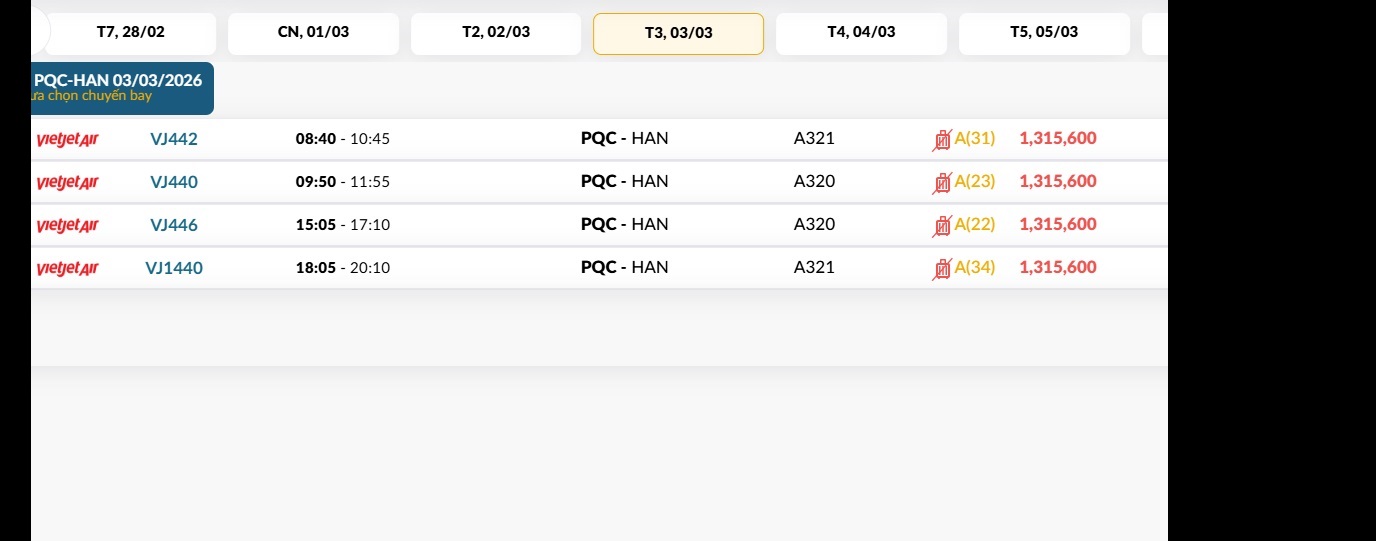Viewport: 1376px width, 541px height.
Task: Click the VietJet Air logo for VJ1440
Action: pos(67,269)
